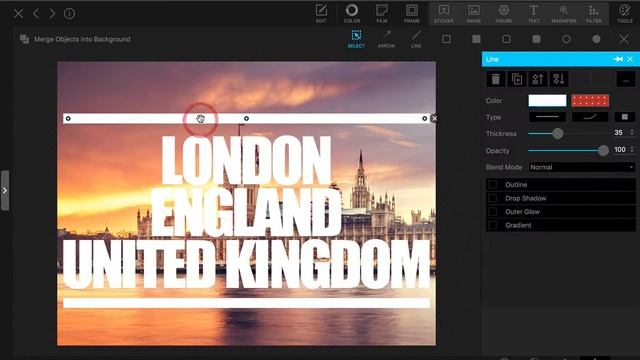Click the Opacity slider handle
Viewport: 640px width, 360px height.
(603, 151)
